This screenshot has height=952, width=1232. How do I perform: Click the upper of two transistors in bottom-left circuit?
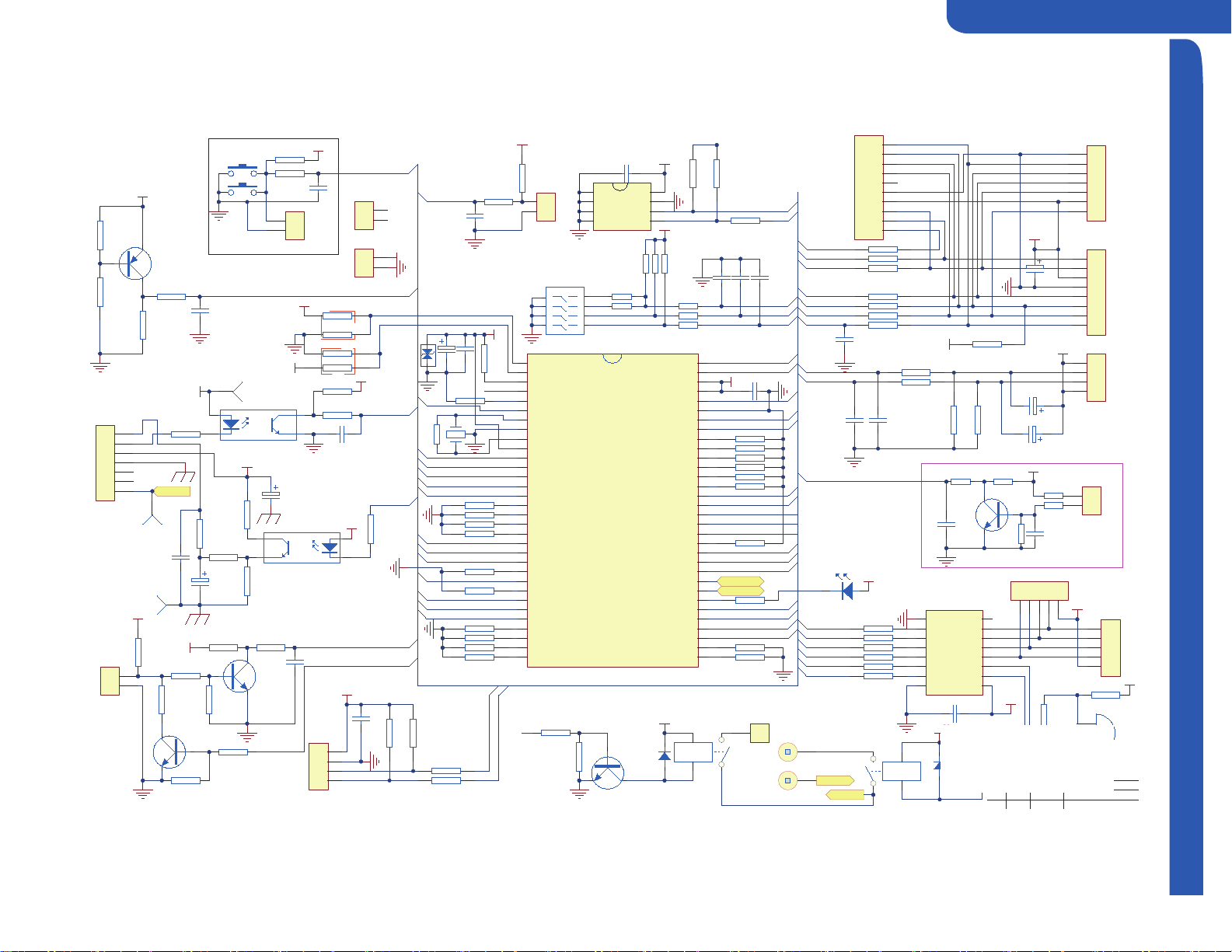239,676
